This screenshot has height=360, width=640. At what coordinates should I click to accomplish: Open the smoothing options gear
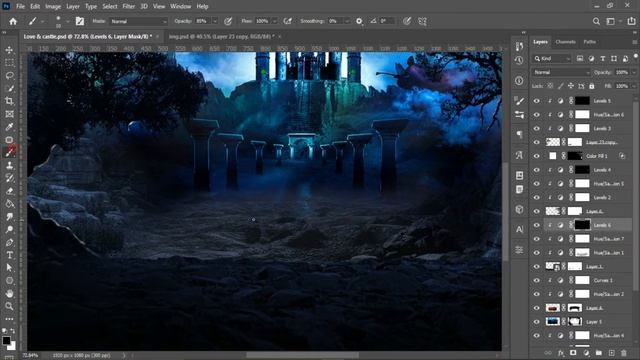(359, 21)
